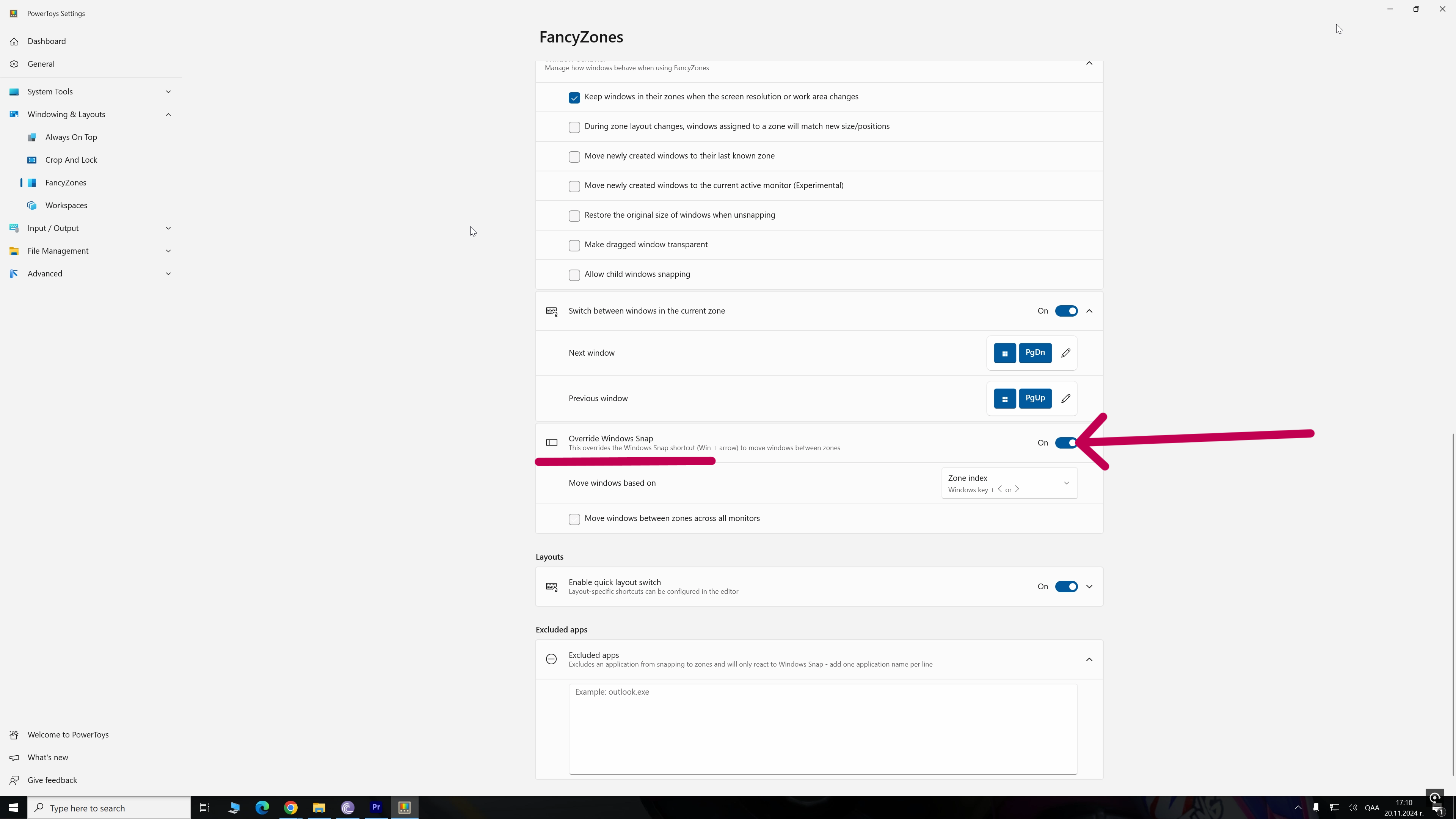Disable the Enable quick layout switch toggle

(x=1066, y=587)
